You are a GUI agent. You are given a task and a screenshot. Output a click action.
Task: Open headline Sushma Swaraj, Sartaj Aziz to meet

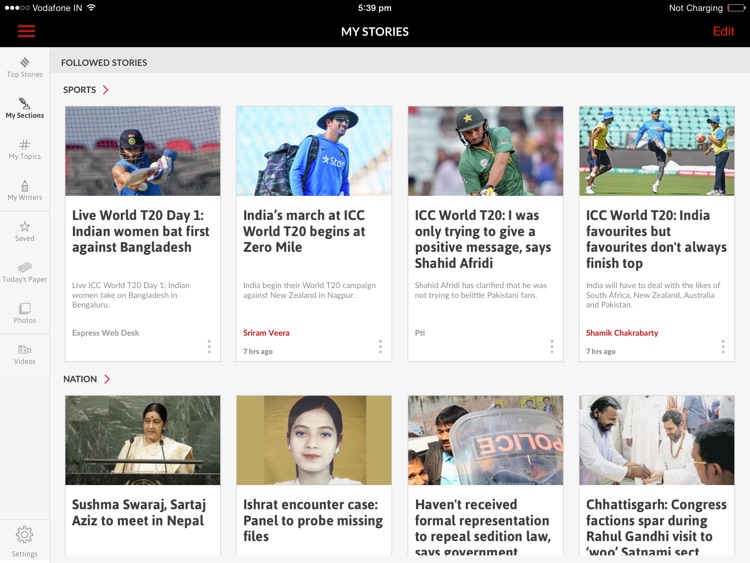139,512
